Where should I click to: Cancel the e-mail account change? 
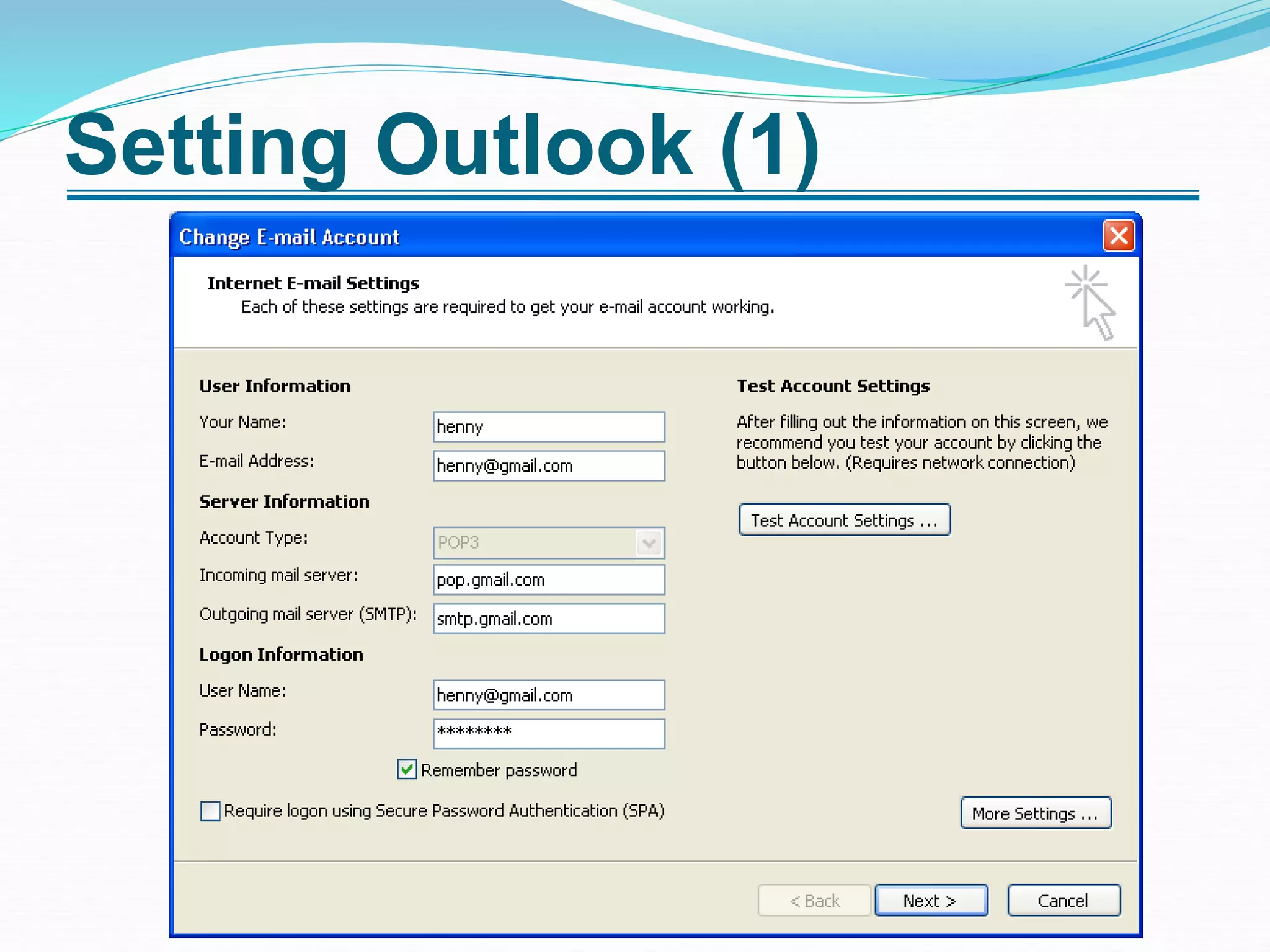pos(1064,900)
